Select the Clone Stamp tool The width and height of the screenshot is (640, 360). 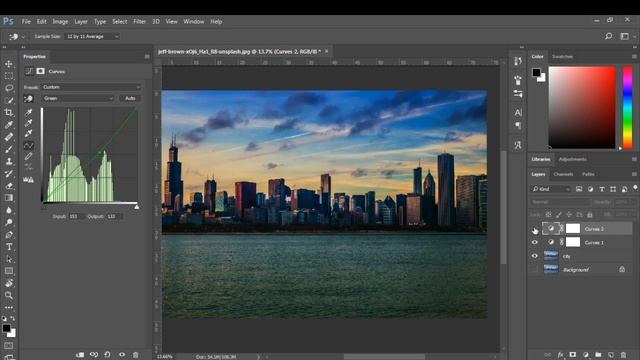pos(9,162)
